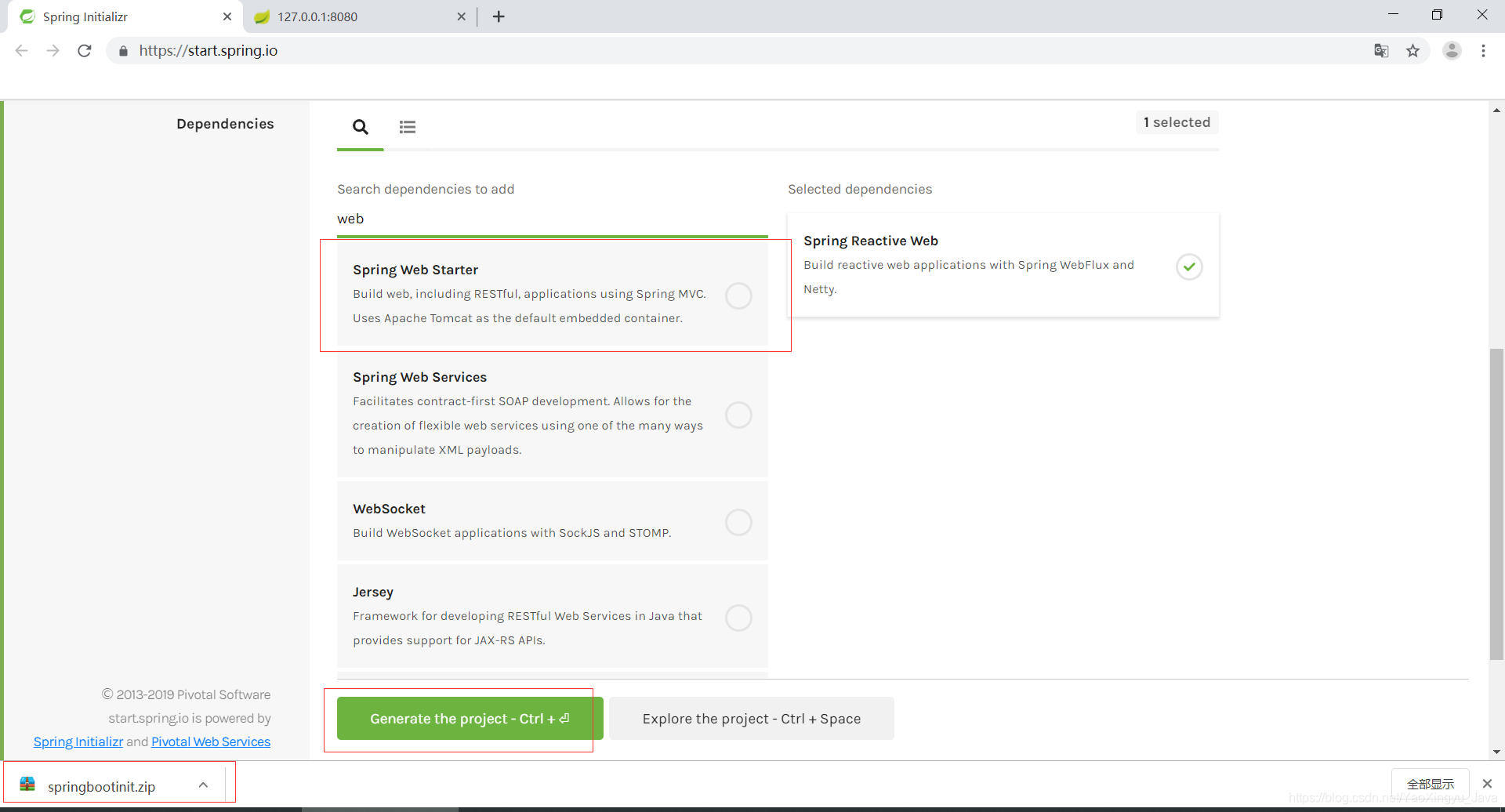This screenshot has width=1505, height=812.
Task: Switch to dependency list view icon
Action: (x=408, y=127)
